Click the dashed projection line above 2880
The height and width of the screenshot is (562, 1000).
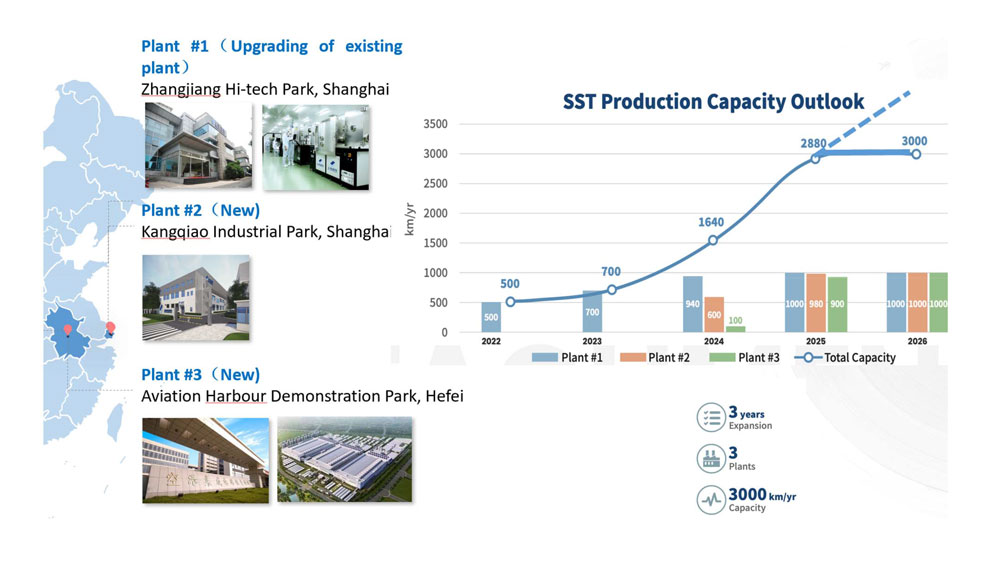[869, 121]
